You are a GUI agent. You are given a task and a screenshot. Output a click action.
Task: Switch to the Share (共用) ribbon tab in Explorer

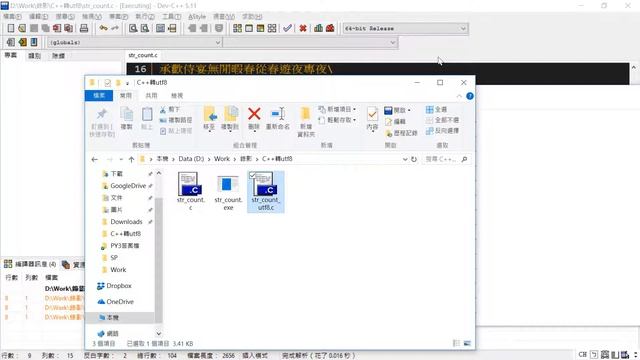tap(151, 96)
